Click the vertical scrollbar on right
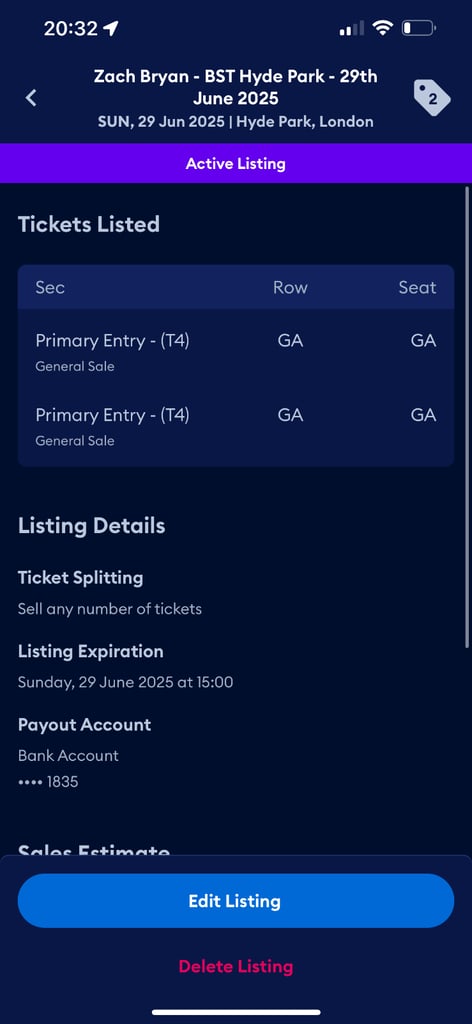The image size is (472, 1024). click(x=467, y=418)
